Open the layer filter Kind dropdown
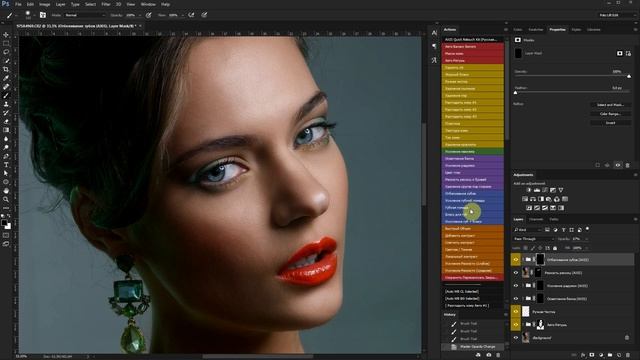The height and width of the screenshot is (360, 640). tap(527, 230)
